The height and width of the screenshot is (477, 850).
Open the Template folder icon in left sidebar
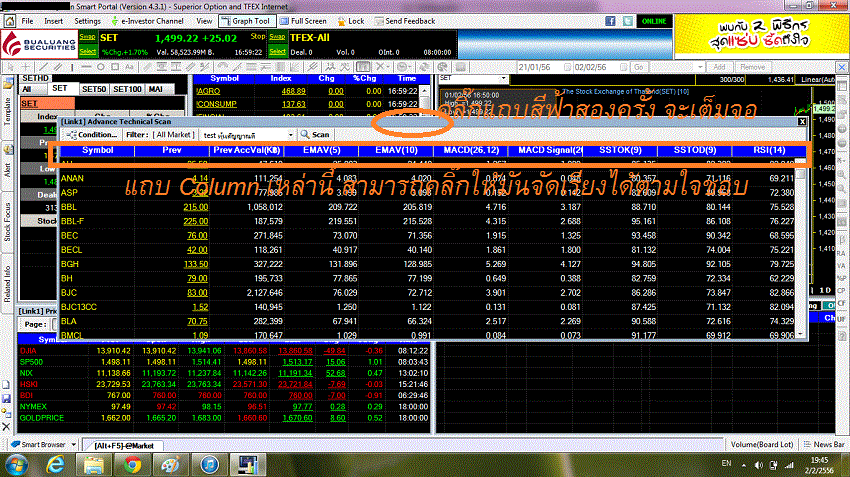8,84
